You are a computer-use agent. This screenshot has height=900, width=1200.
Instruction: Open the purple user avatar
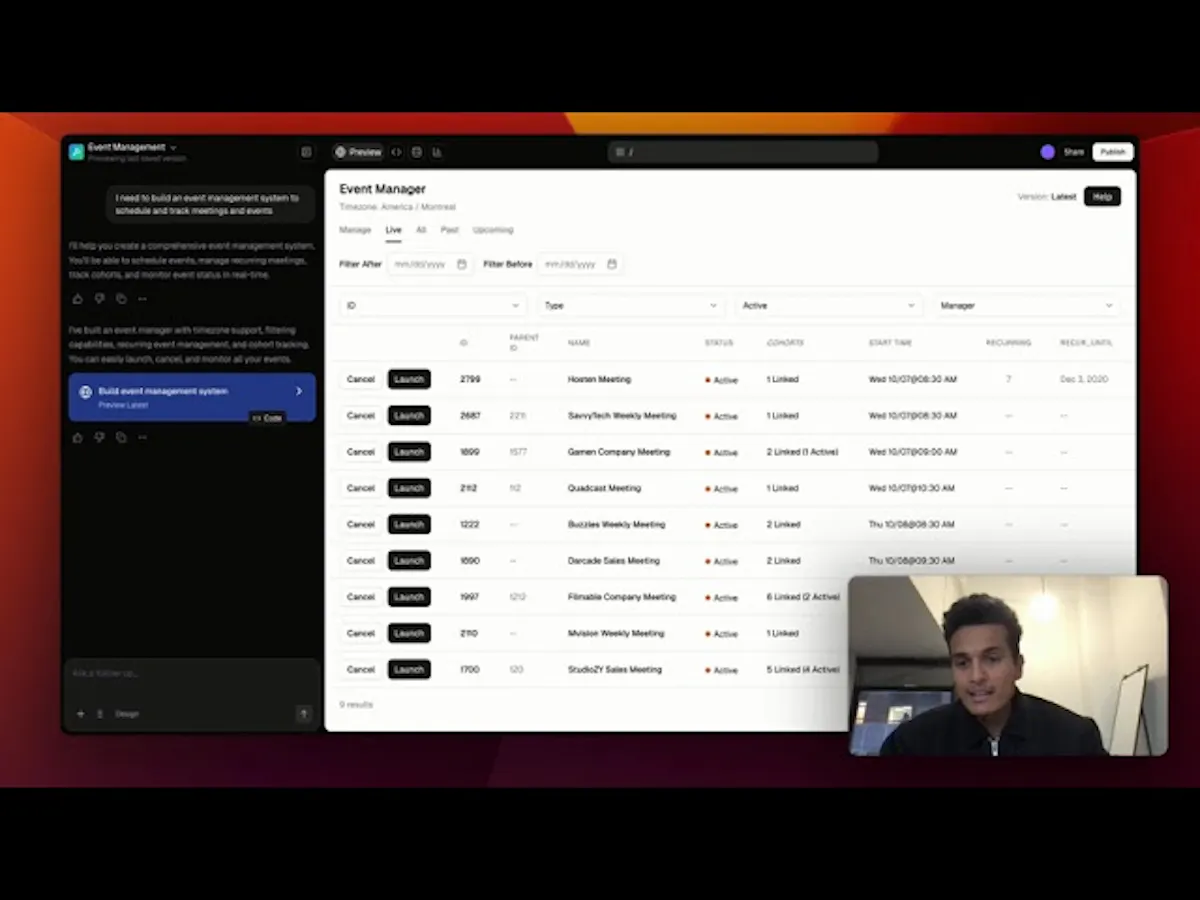(x=1047, y=152)
